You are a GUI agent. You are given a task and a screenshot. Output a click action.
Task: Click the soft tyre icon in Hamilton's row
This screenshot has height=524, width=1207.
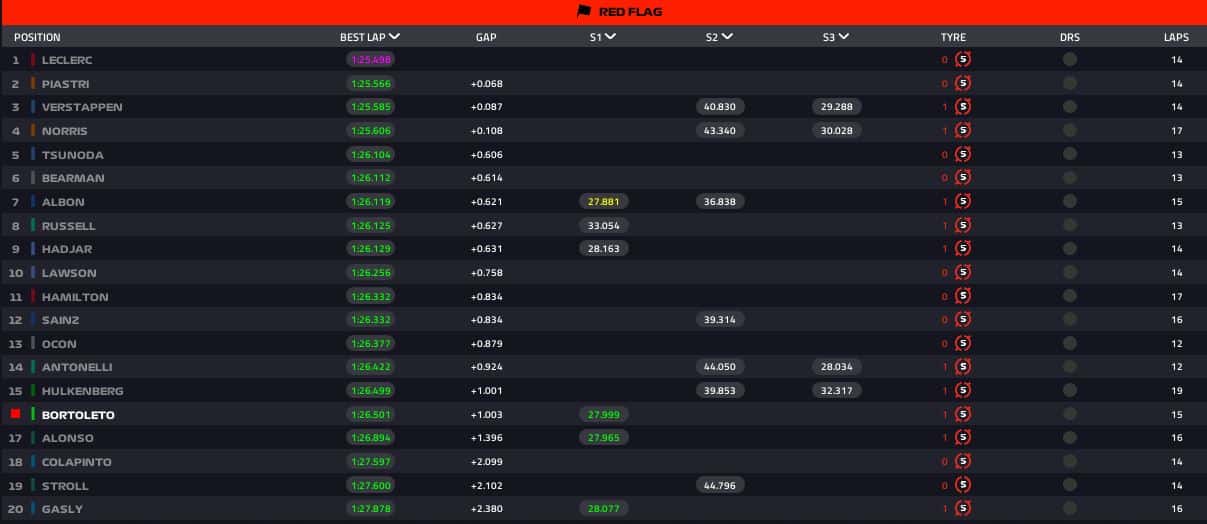(x=963, y=296)
